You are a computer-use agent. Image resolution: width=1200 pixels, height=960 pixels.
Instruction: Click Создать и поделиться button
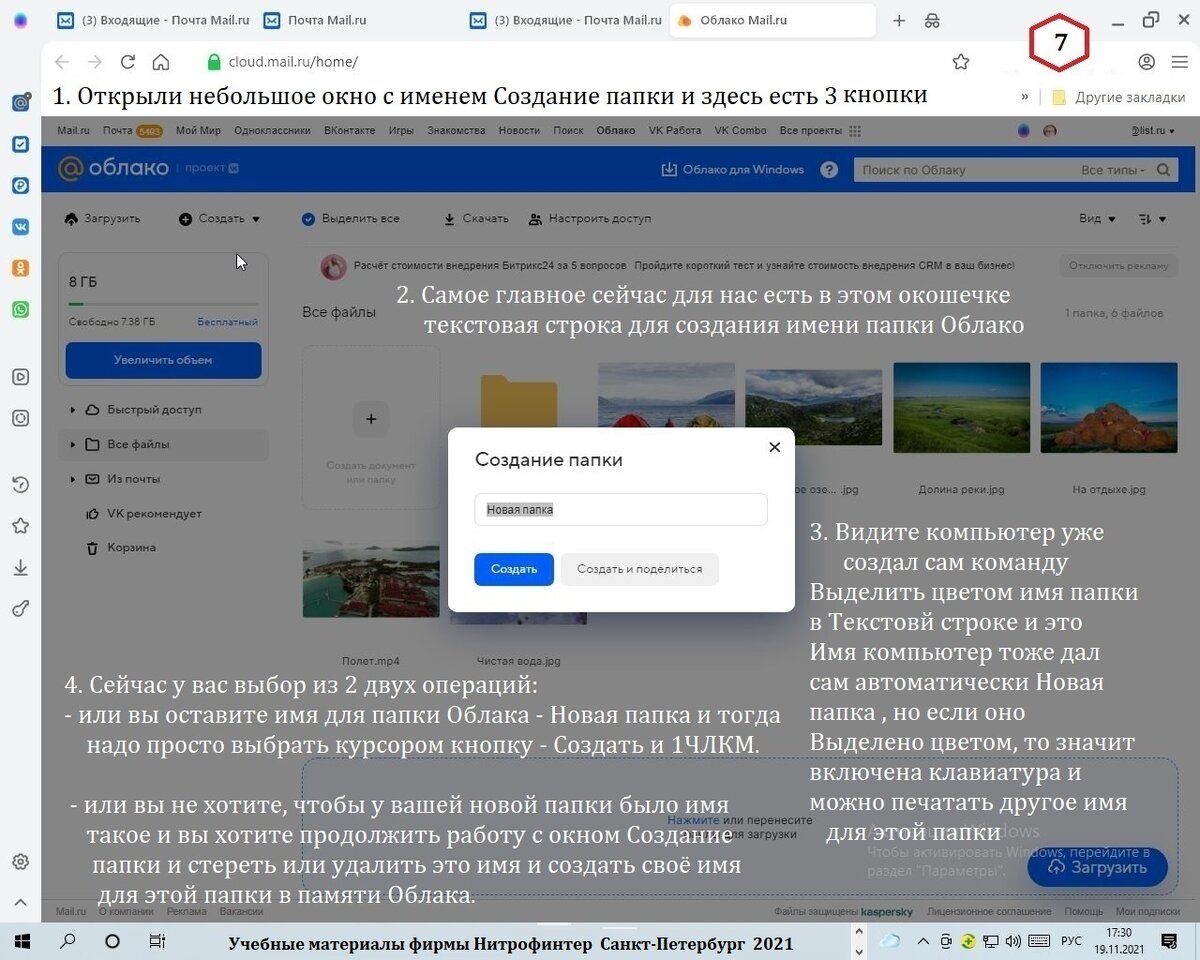[x=639, y=569]
